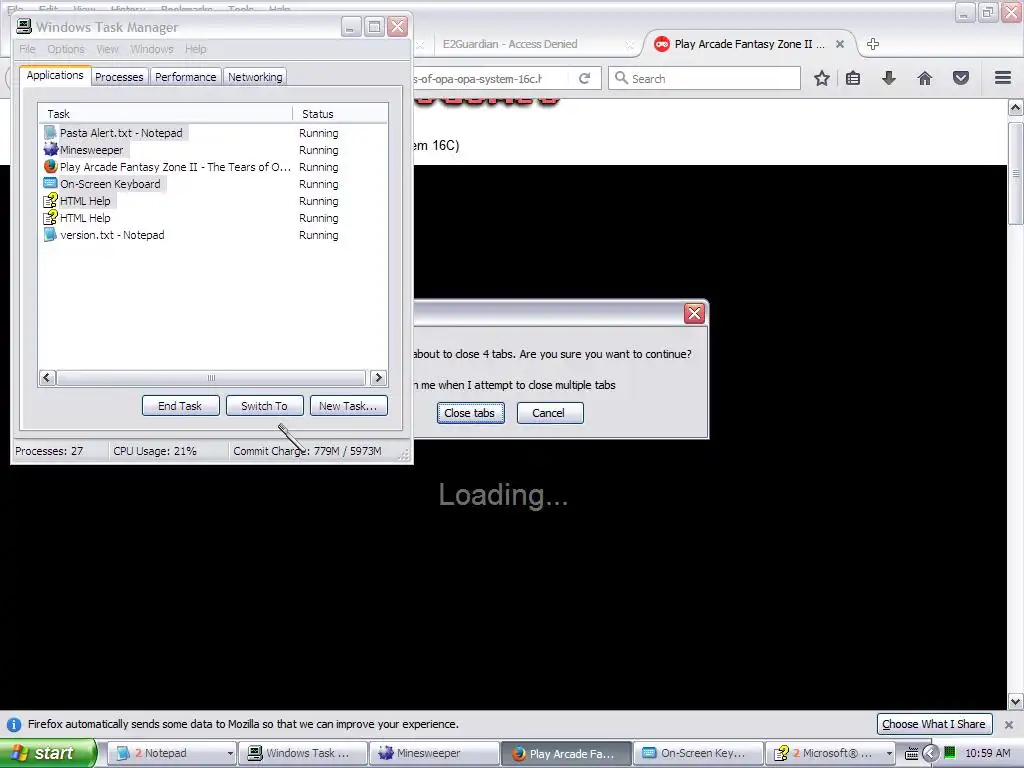Open the Pocket icon in Firefox toolbar

(961, 78)
